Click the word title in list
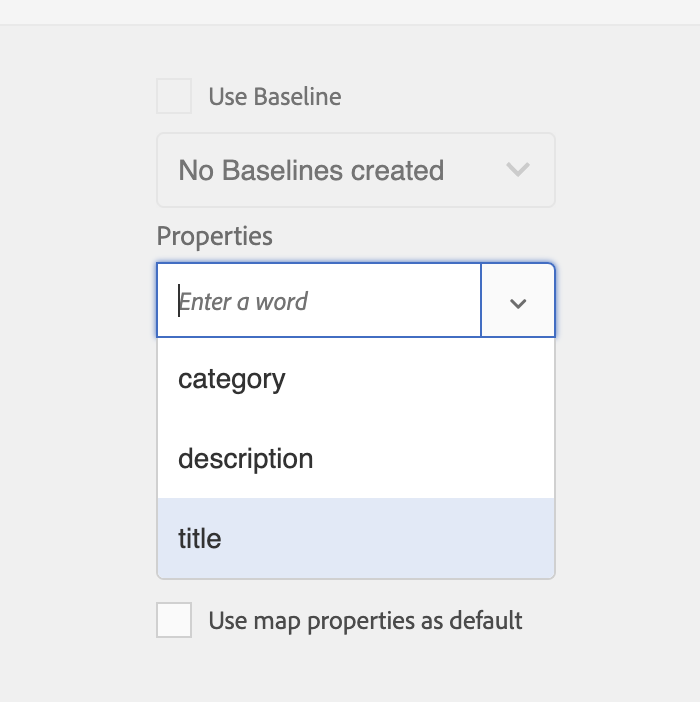This screenshot has width=700, height=702. click(x=200, y=538)
